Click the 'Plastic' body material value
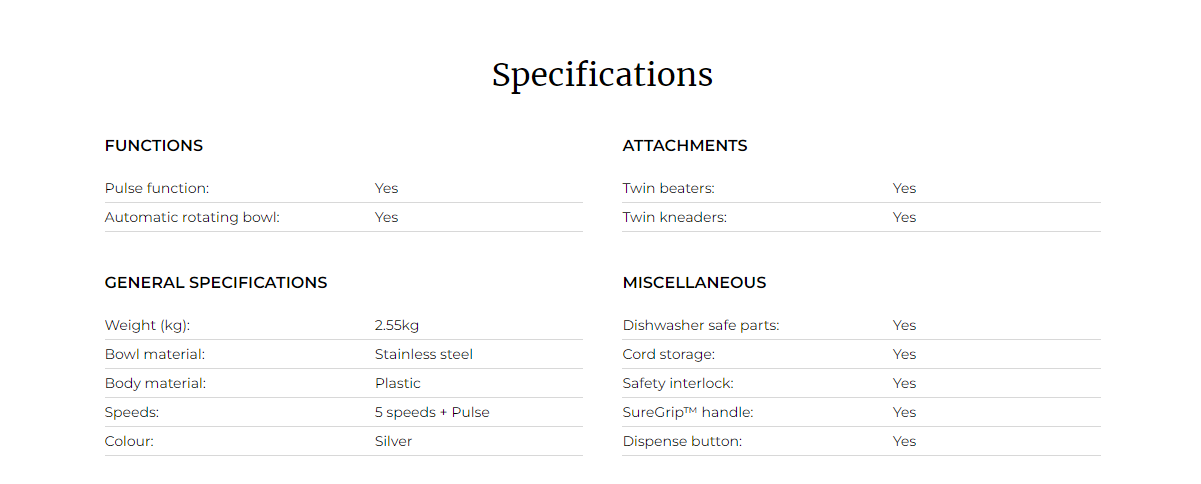Viewport: 1201px width, 484px height. click(398, 383)
